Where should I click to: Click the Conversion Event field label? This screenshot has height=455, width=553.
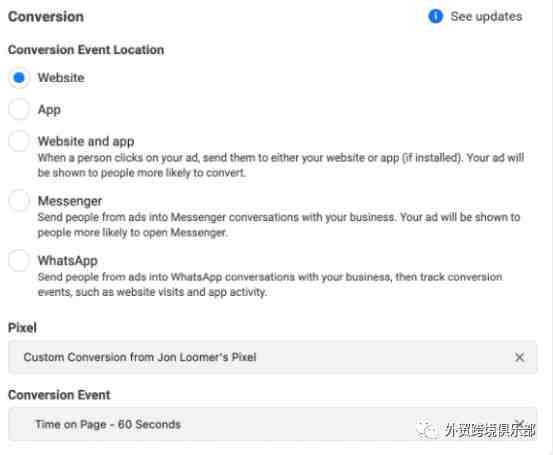point(59,395)
